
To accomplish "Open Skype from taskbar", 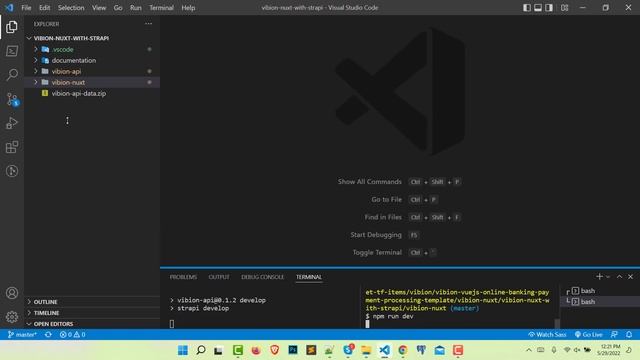I will tap(348, 350).
